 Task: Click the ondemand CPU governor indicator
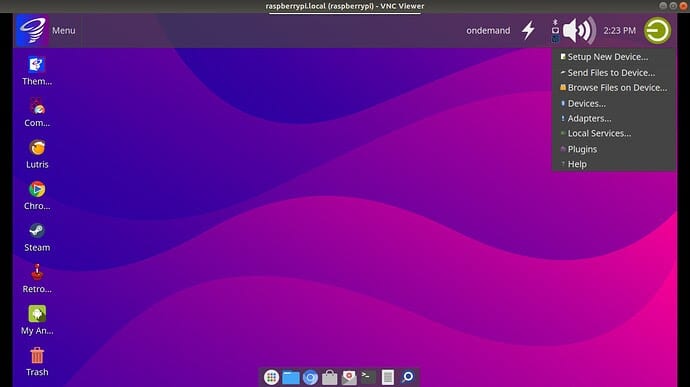coord(488,30)
